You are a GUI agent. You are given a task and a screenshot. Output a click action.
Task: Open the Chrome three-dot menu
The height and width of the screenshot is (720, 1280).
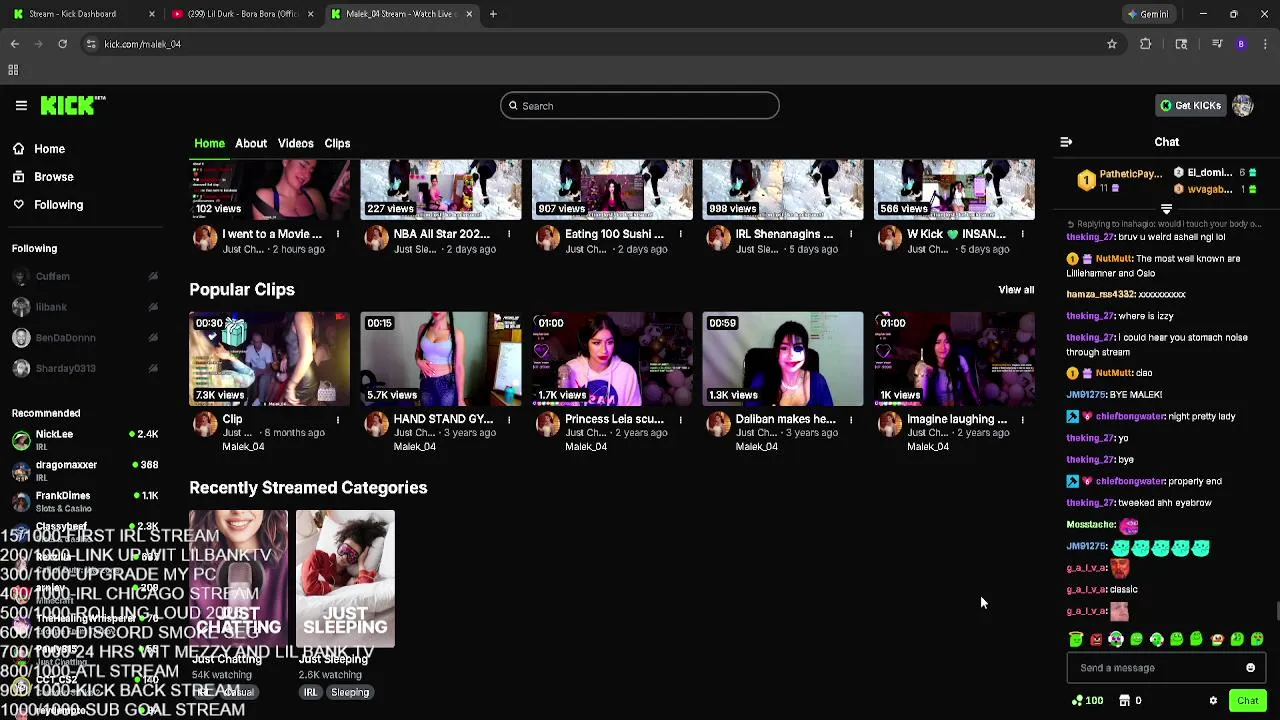[1266, 44]
